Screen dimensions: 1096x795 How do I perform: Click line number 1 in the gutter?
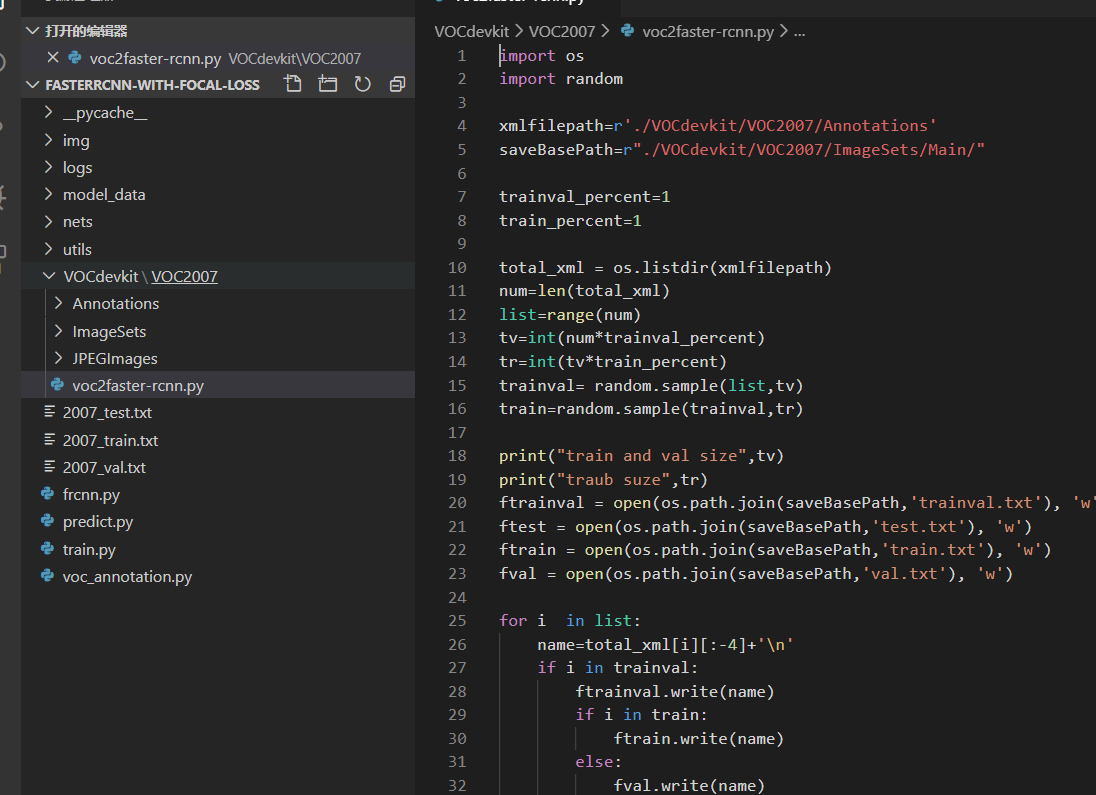click(x=461, y=55)
